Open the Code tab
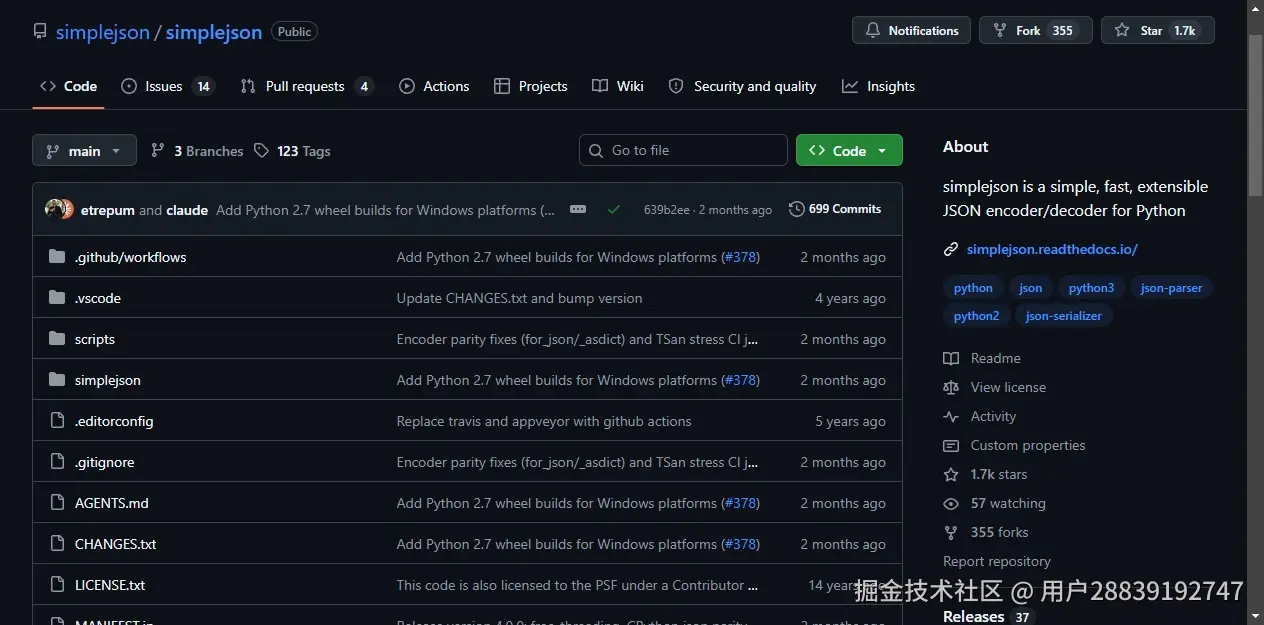 coord(69,86)
